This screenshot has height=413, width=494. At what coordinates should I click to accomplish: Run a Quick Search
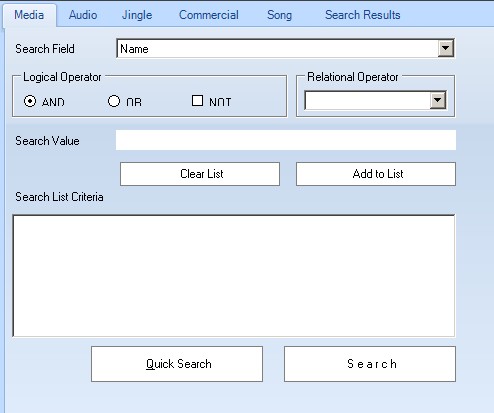click(x=177, y=364)
